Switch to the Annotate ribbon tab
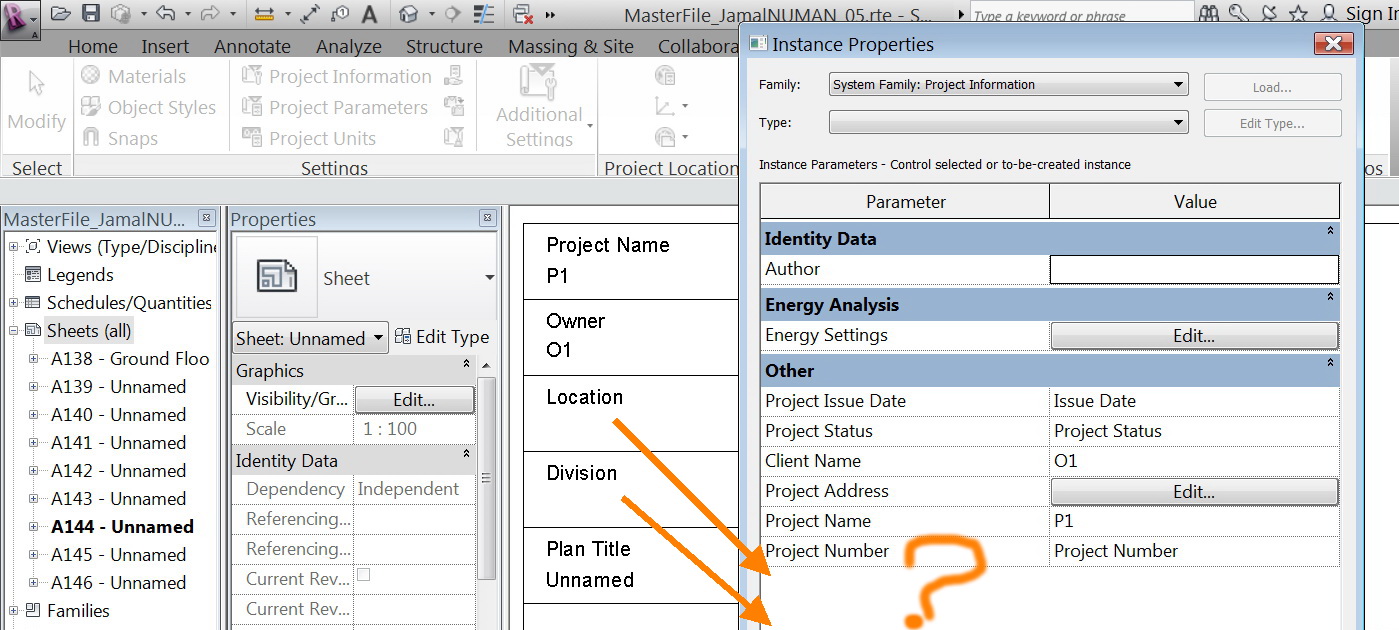This screenshot has height=630, width=1399. pos(252,46)
